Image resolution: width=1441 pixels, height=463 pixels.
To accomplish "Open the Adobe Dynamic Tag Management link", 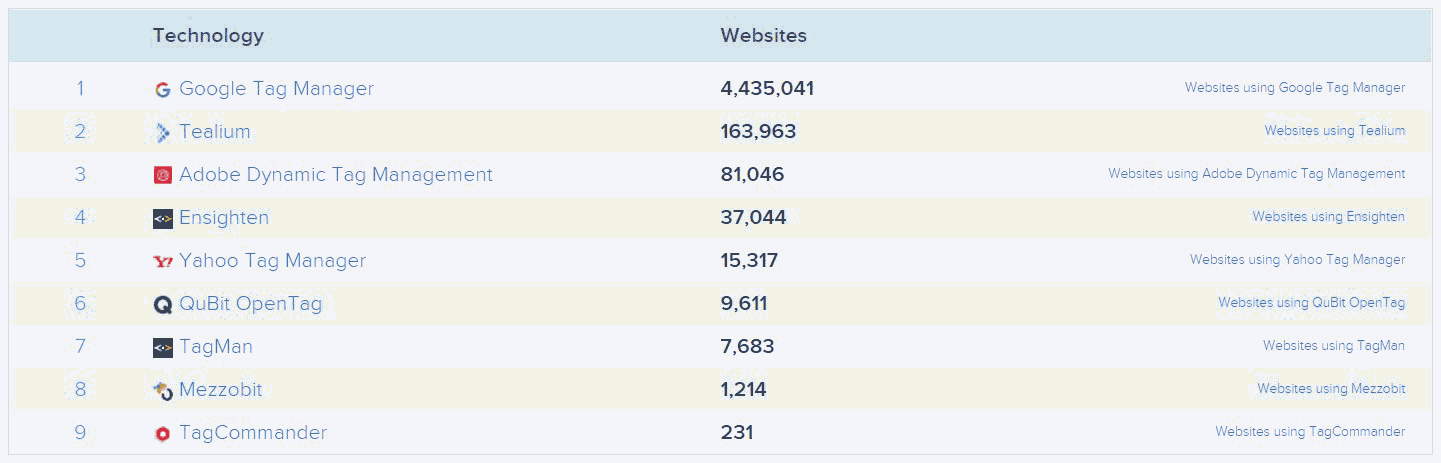I will pos(336,175).
